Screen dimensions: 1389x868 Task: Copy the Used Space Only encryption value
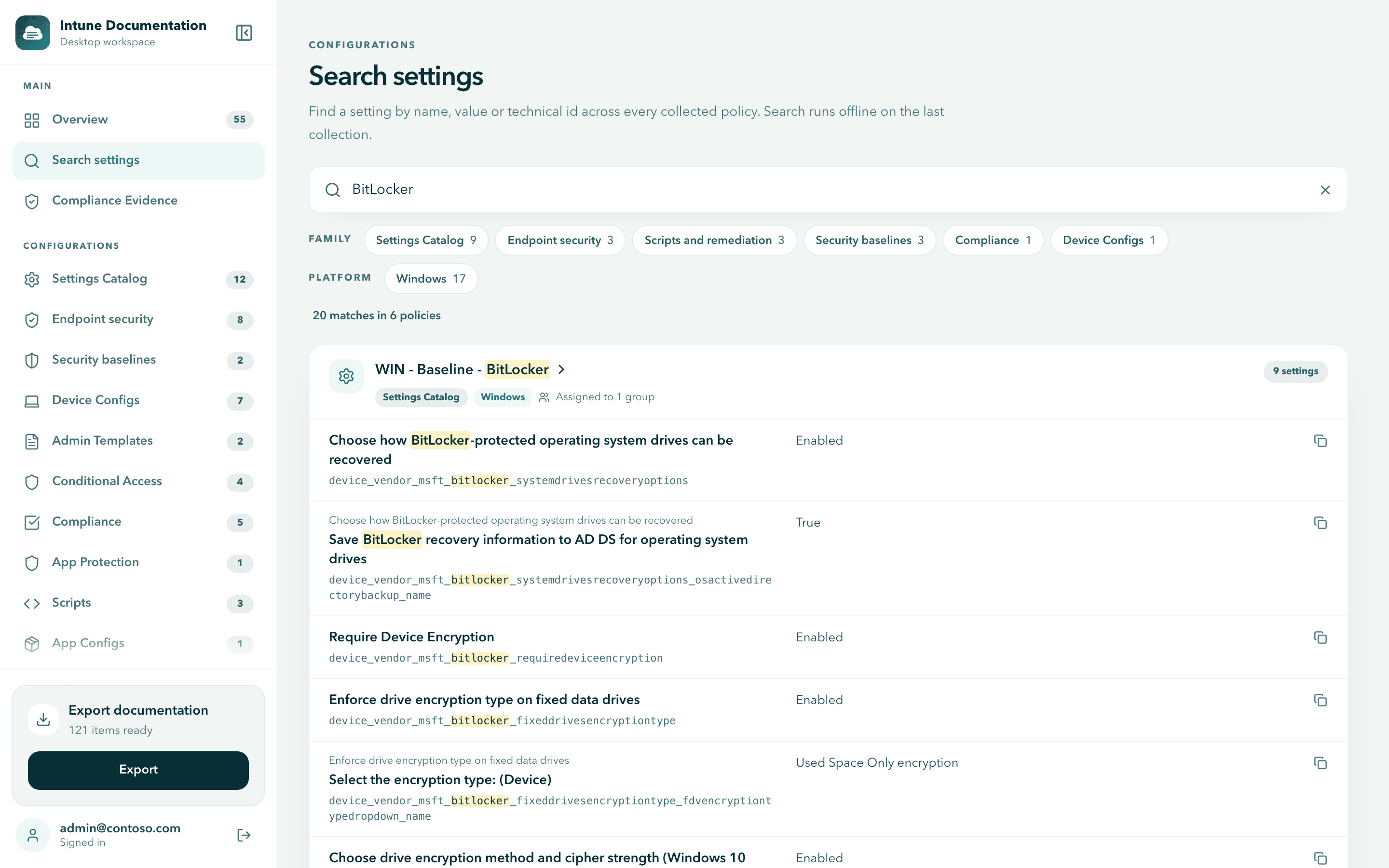(x=1320, y=763)
